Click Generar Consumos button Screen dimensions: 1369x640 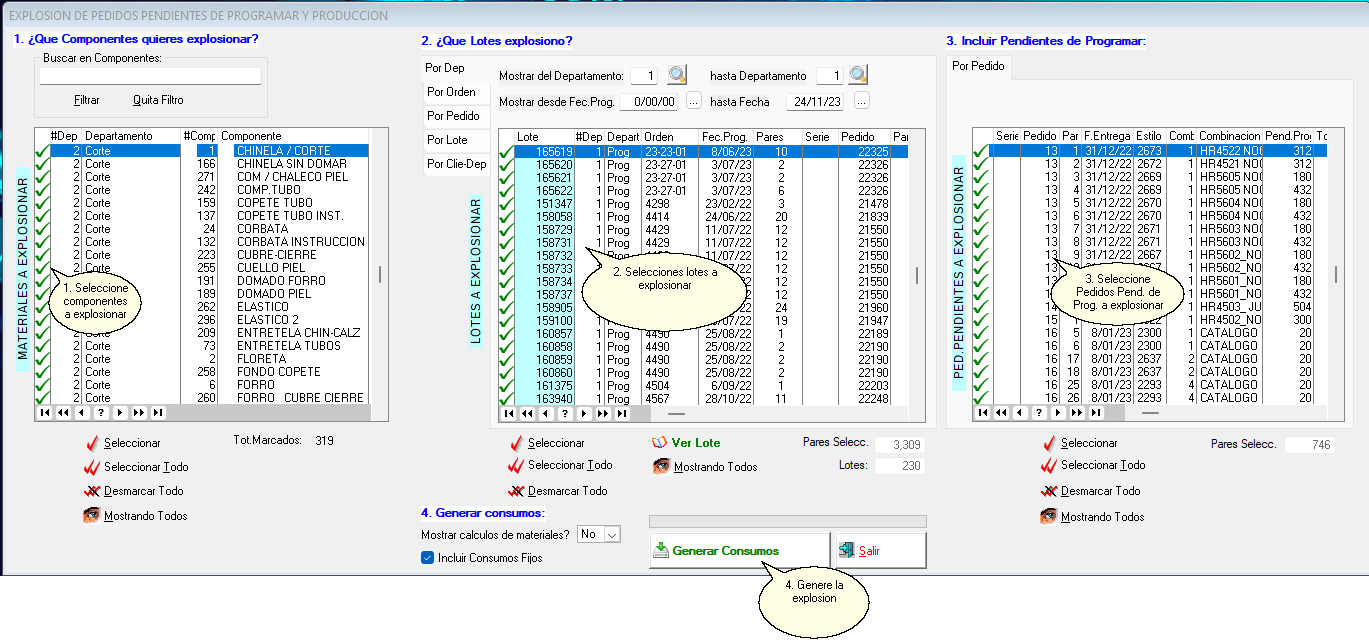[x=739, y=550]
